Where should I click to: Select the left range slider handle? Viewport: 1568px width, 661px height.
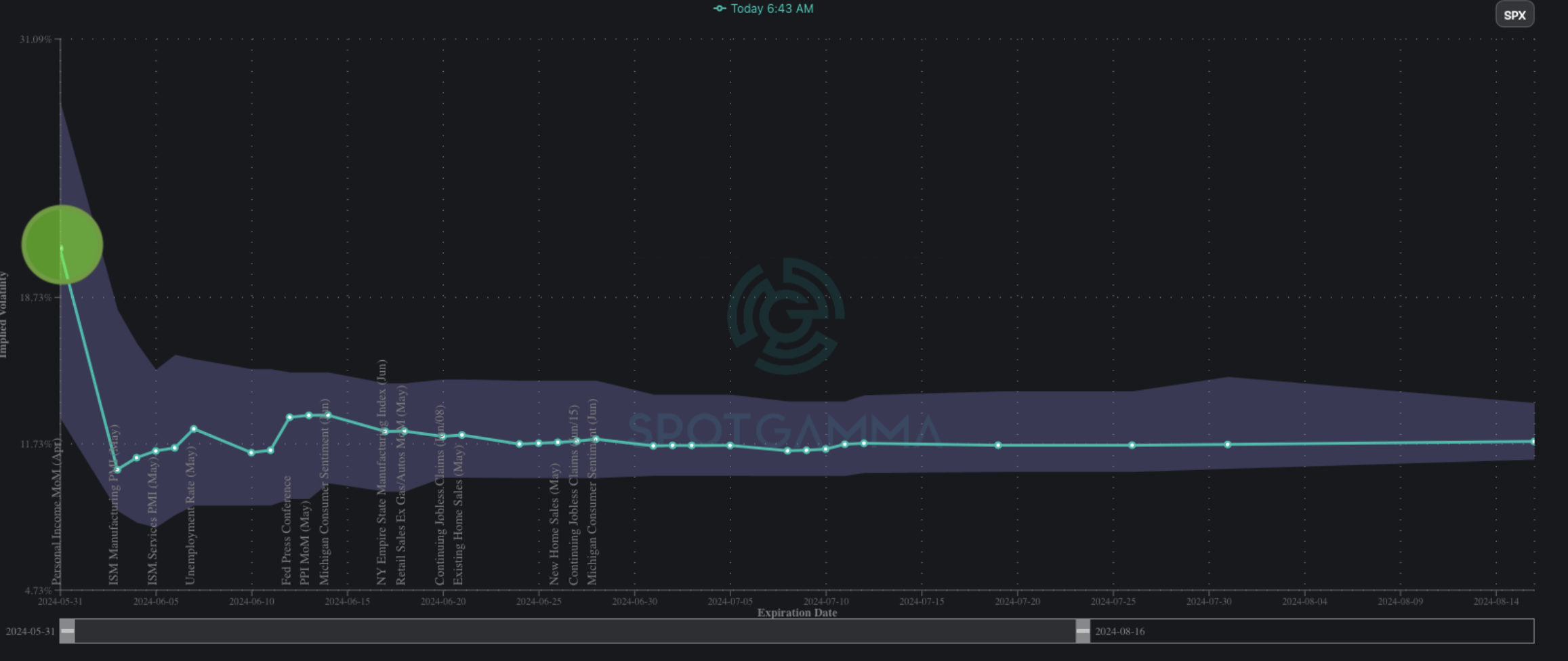(67, 631)
